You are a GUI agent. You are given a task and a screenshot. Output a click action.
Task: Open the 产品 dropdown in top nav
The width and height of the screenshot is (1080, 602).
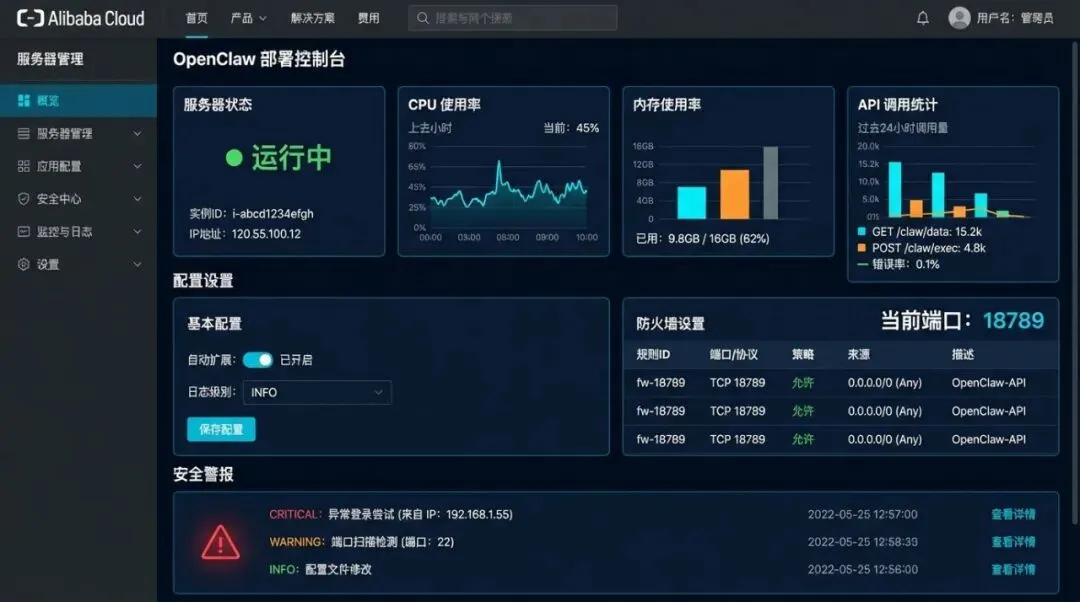[x=248, y=19]
